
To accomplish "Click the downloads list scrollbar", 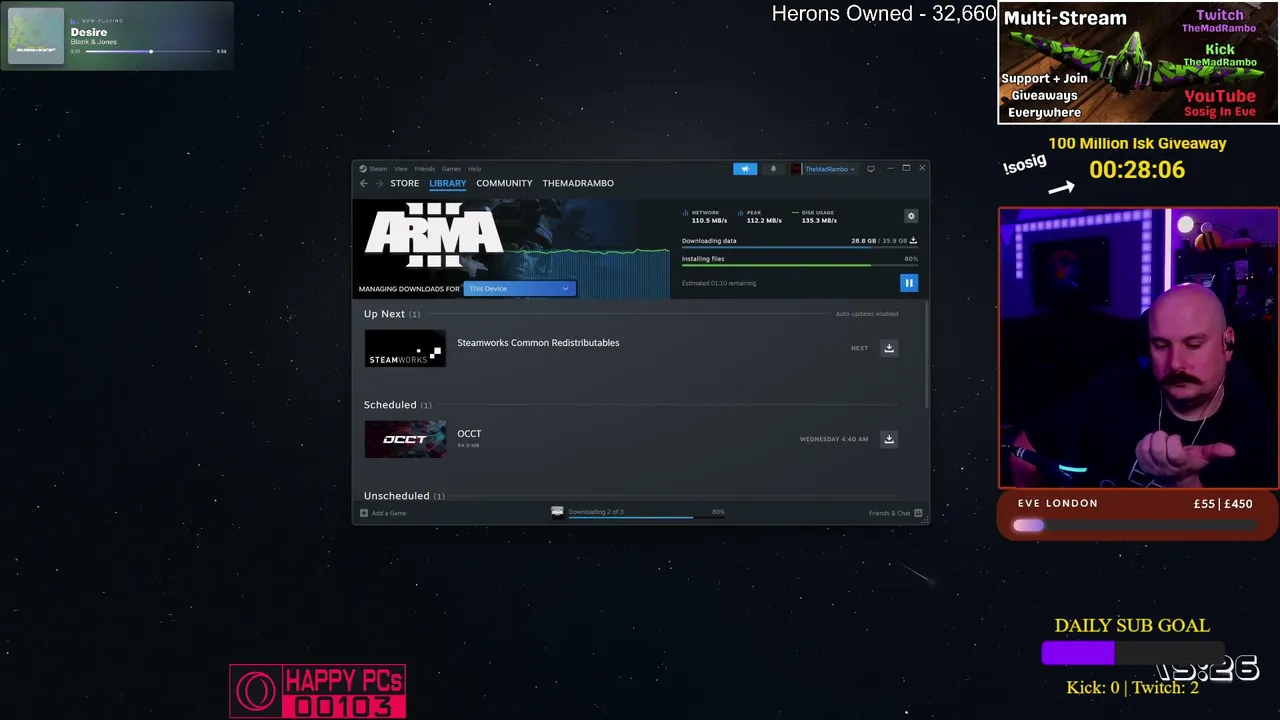I will pyautogui.click(x=927, y=355).
